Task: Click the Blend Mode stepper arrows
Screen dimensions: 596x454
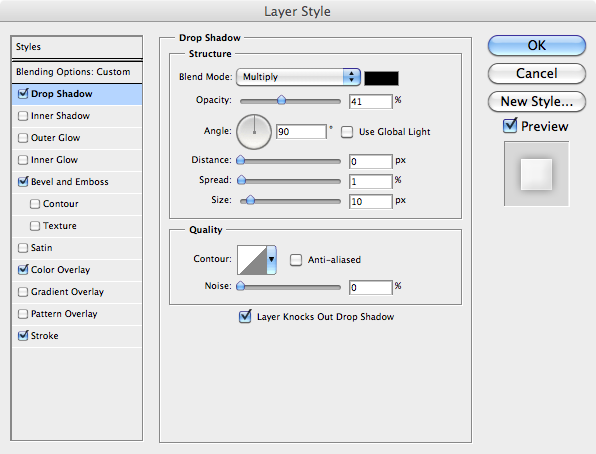Action: (352, 77)
